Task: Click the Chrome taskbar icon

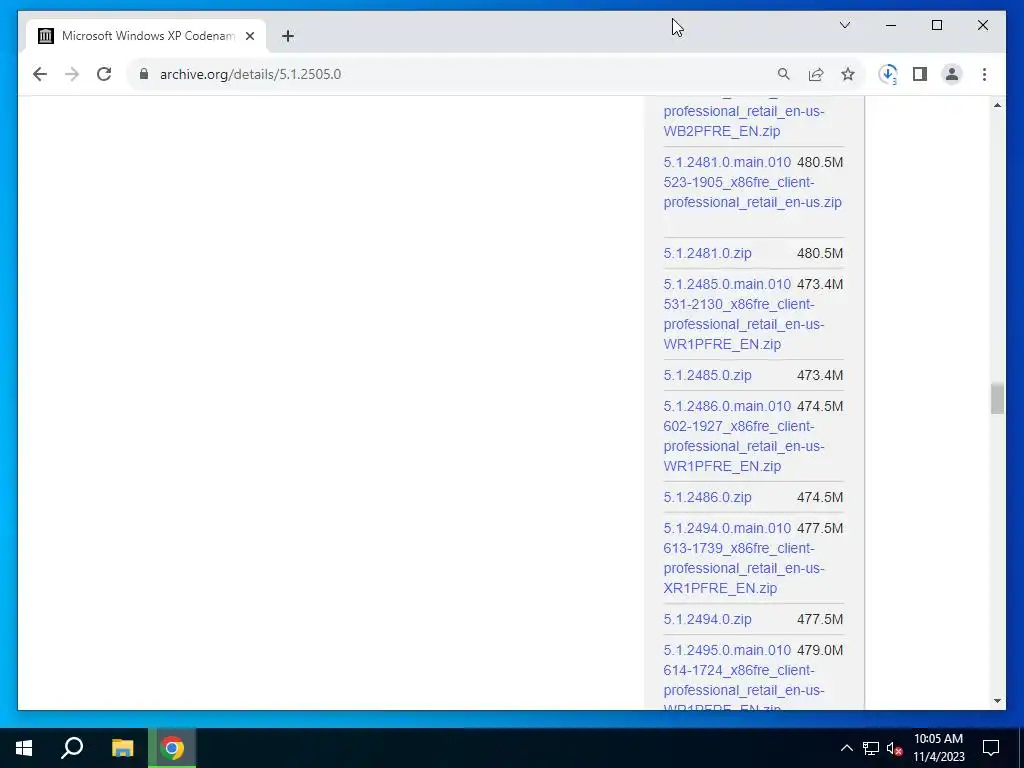Action: tap(172, 748)
